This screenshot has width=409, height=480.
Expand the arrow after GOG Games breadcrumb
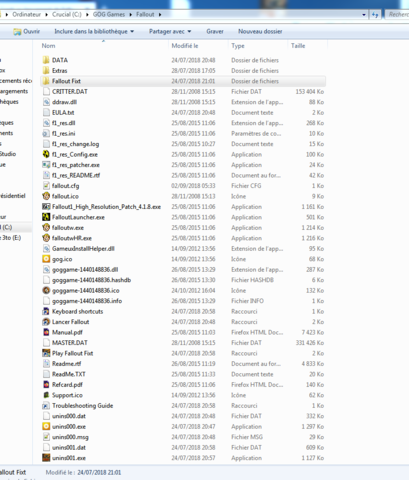130,15
